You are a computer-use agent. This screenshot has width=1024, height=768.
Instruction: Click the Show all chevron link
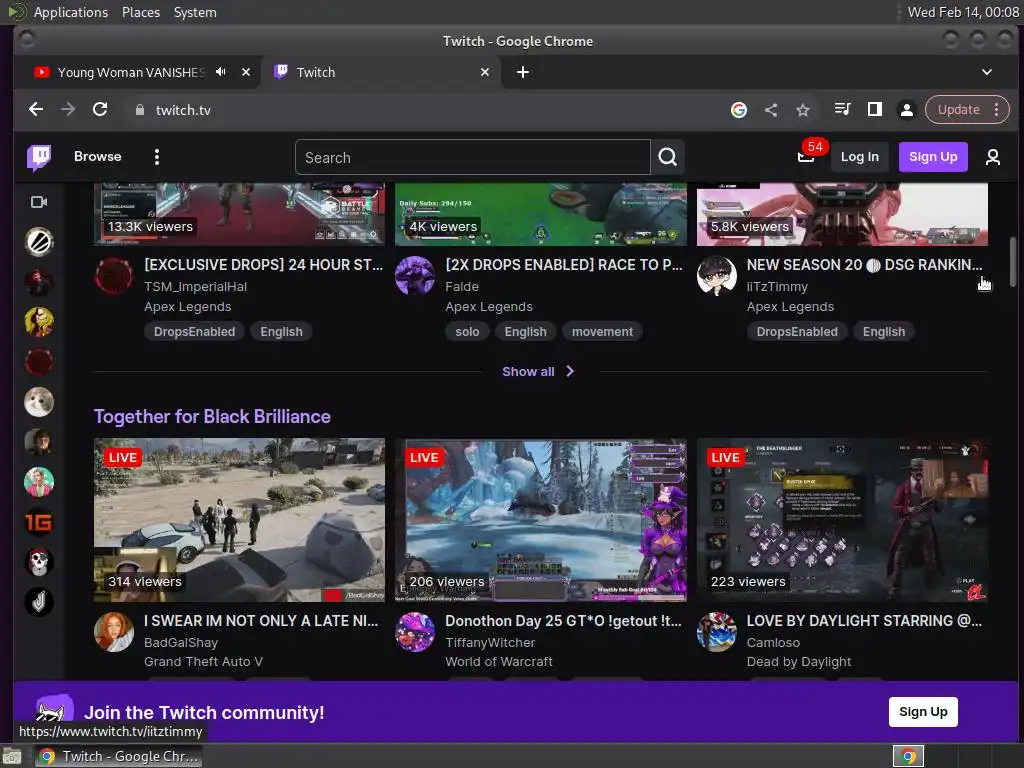click(538, 372)
